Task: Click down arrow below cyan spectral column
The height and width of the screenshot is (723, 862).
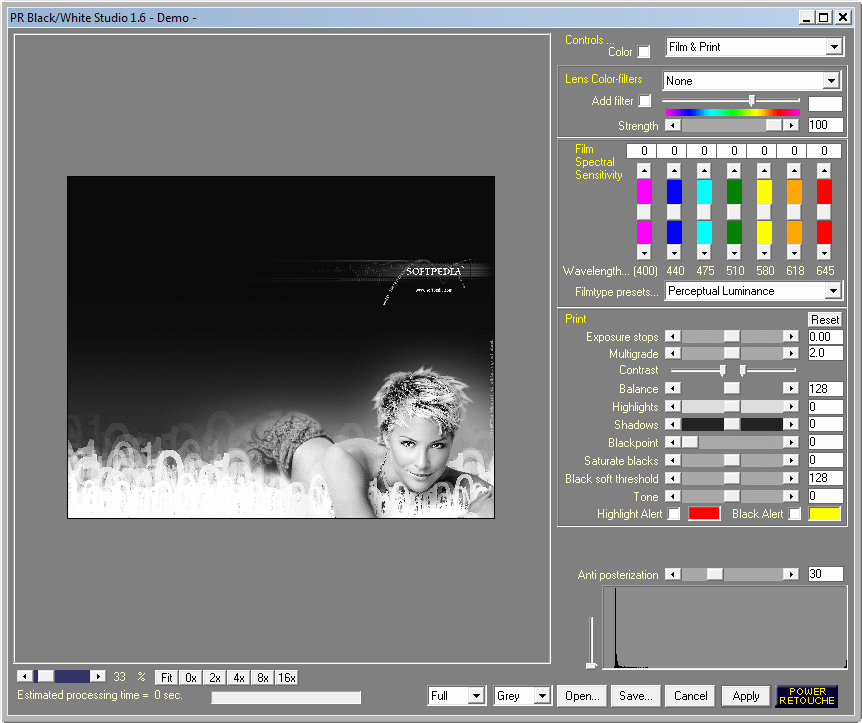Action: point(704,252)
